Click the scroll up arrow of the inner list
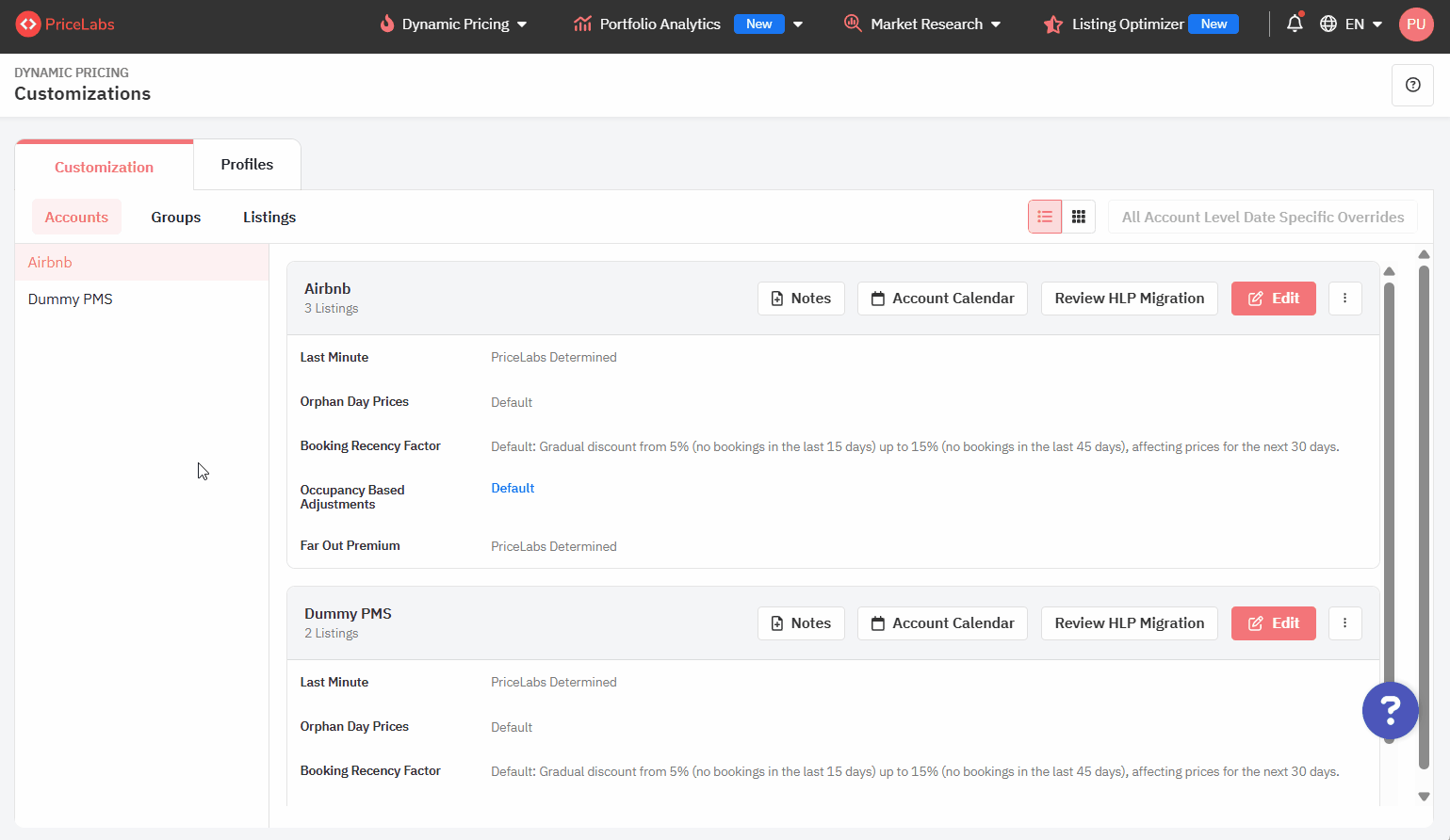This screenshot has width=1450, height=840. (1389, 271)
